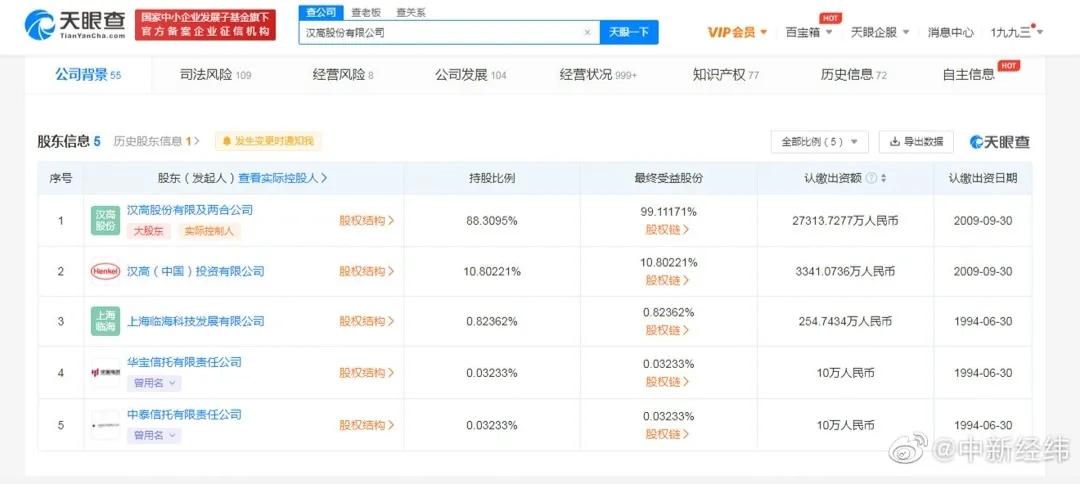Select the 经营状况 tab
The height and width of the screenshot is (484, 1080).
[598, 75]
